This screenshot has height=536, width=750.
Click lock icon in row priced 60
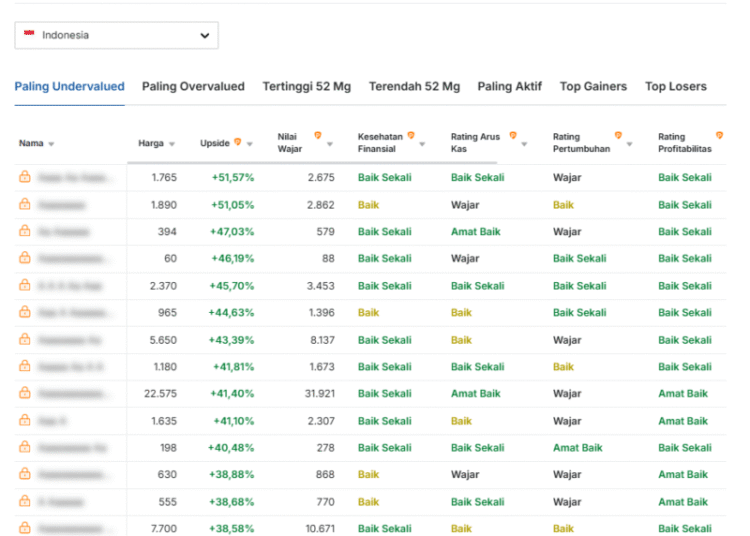pos(25,258)
